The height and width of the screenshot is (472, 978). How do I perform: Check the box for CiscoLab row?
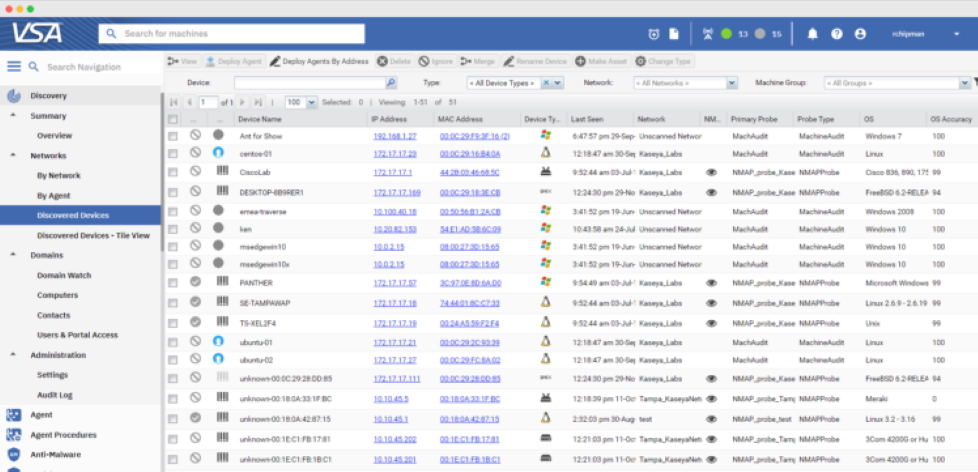tap(173, 172)
